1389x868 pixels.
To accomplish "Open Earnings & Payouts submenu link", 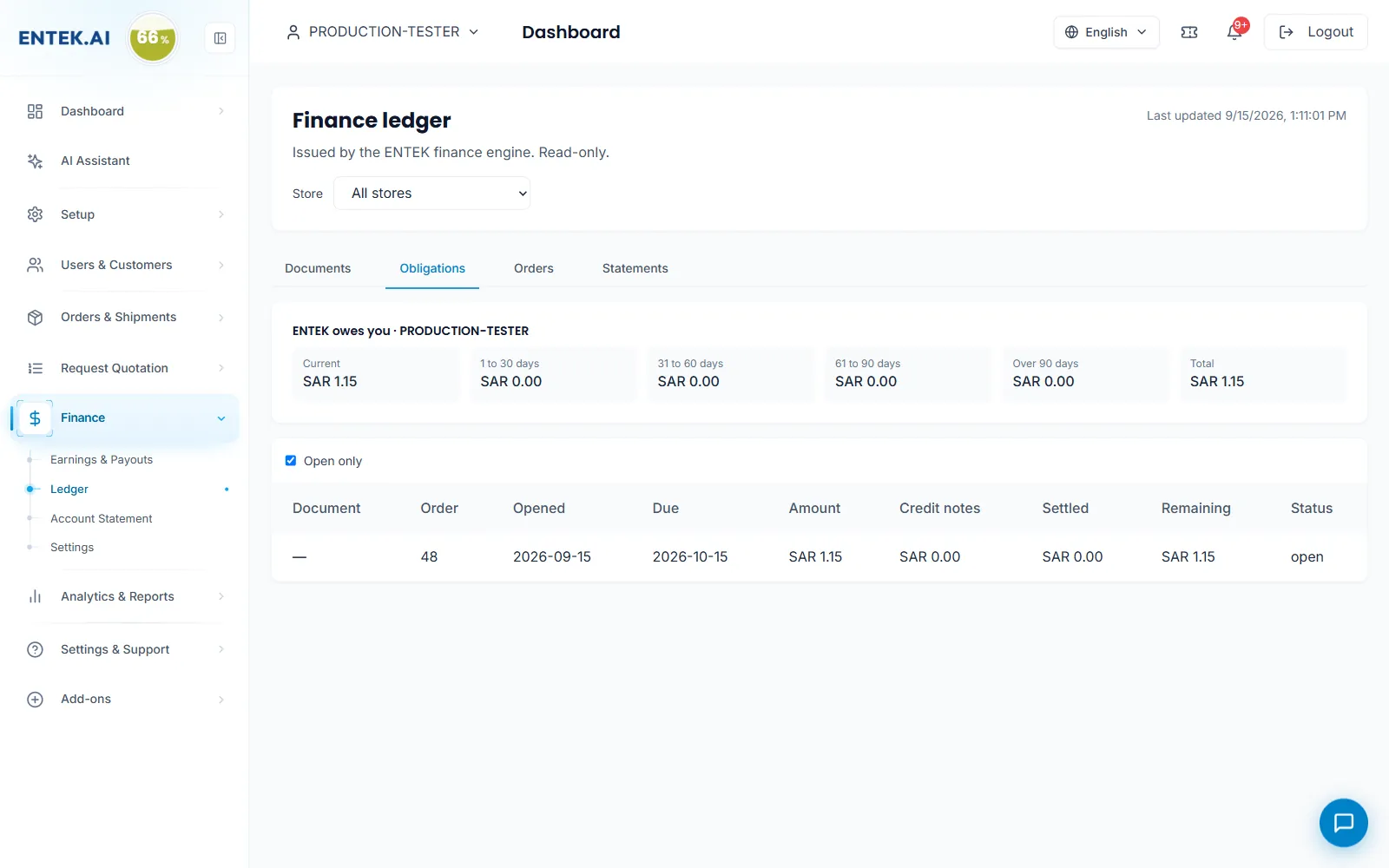I will tap(102, 460).
